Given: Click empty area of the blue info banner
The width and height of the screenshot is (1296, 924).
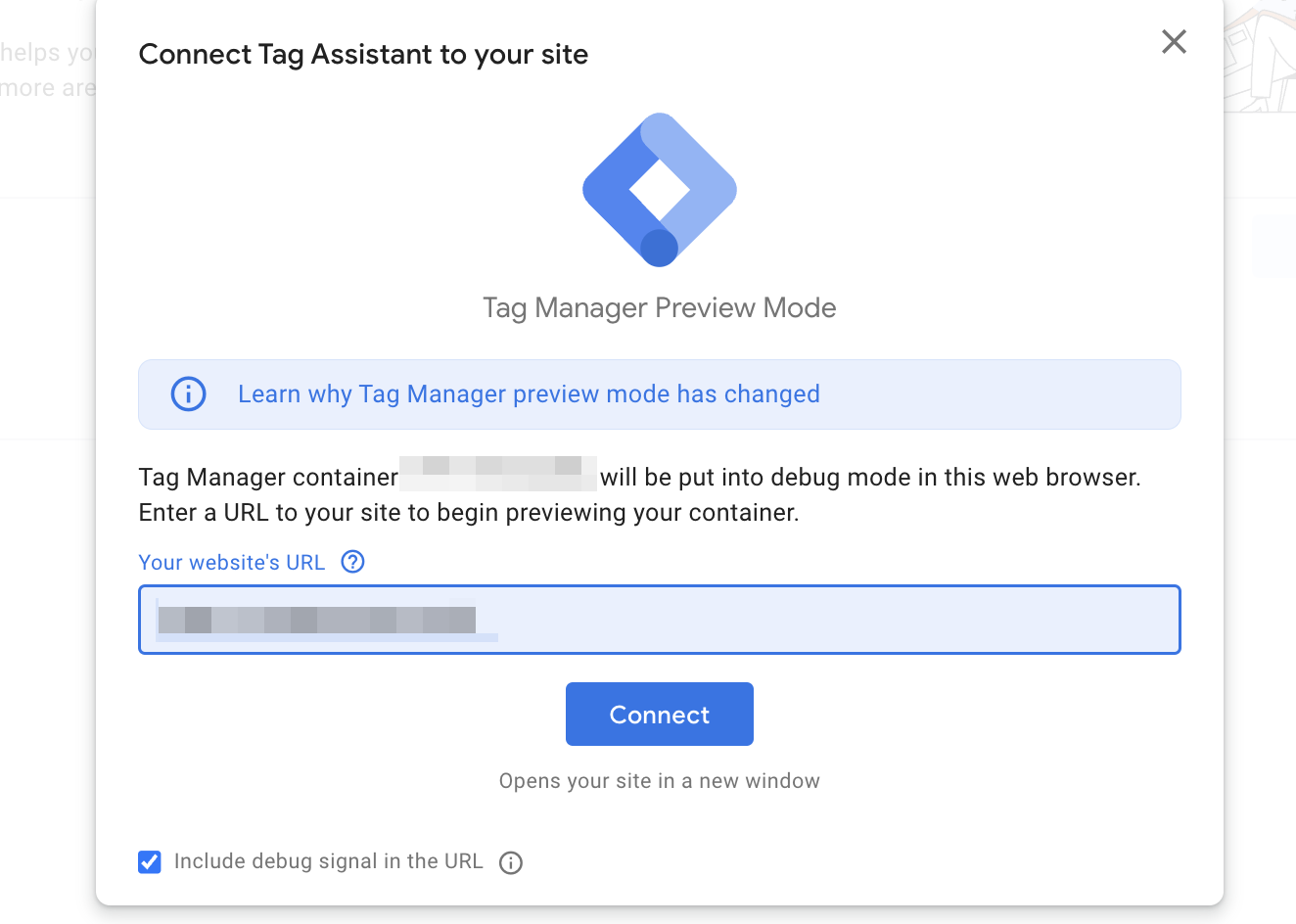Looking at the screenshot, I should pyautogui.click(x=998, y=394).
